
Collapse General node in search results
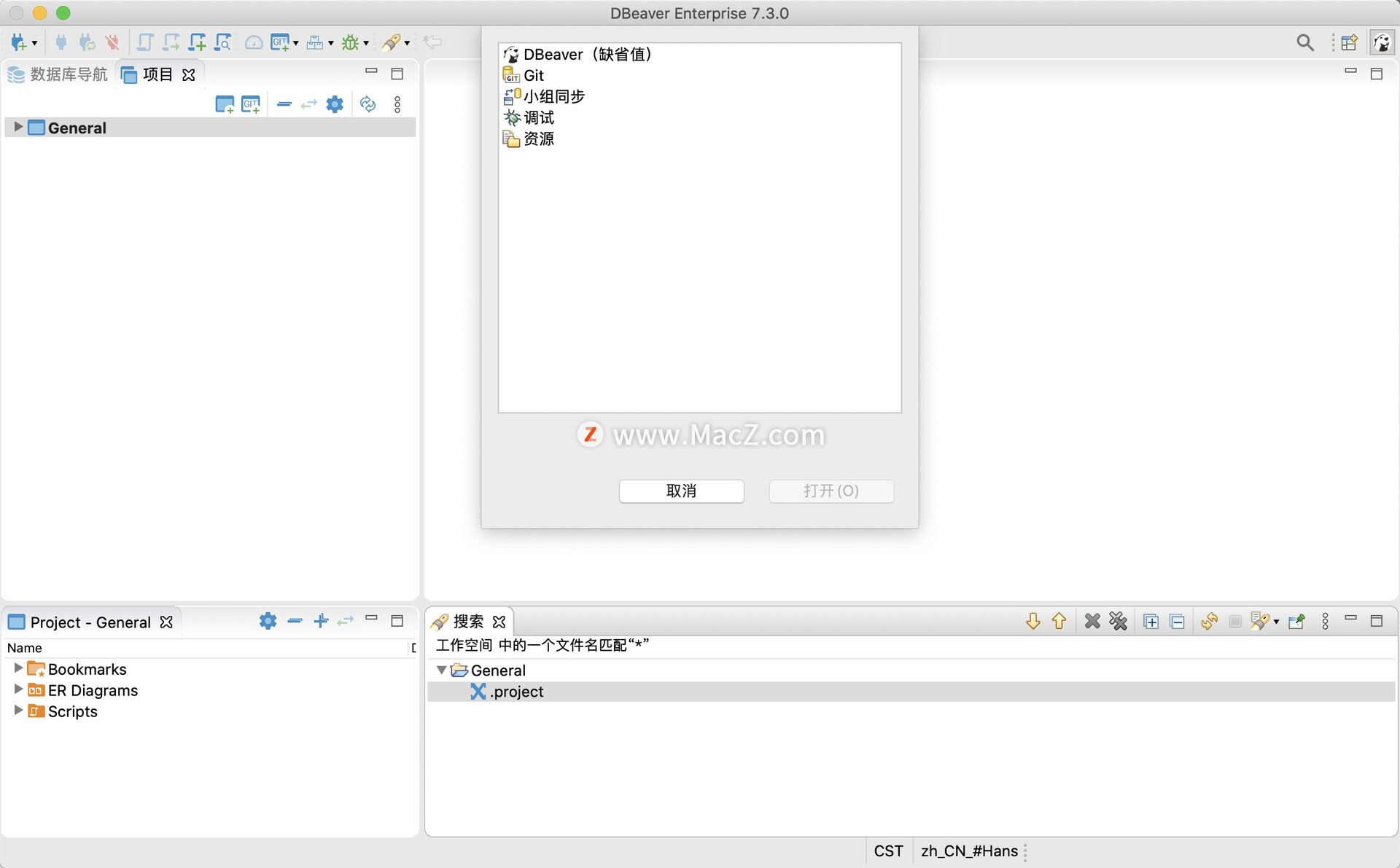[x=441, y=669]
